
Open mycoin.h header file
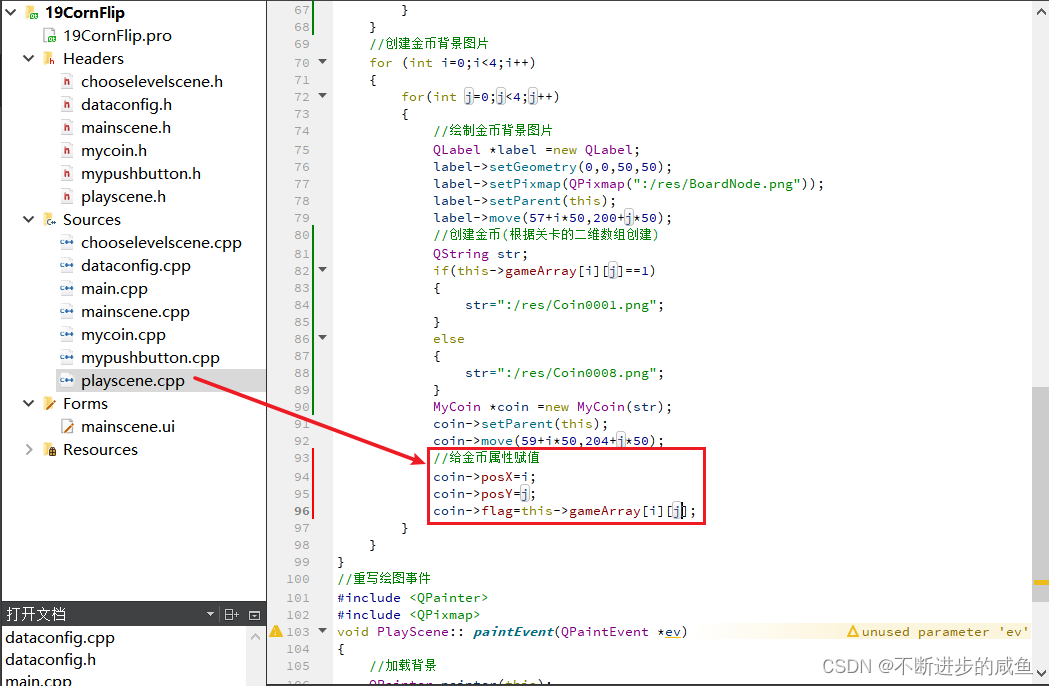click(x=114, y=151)
